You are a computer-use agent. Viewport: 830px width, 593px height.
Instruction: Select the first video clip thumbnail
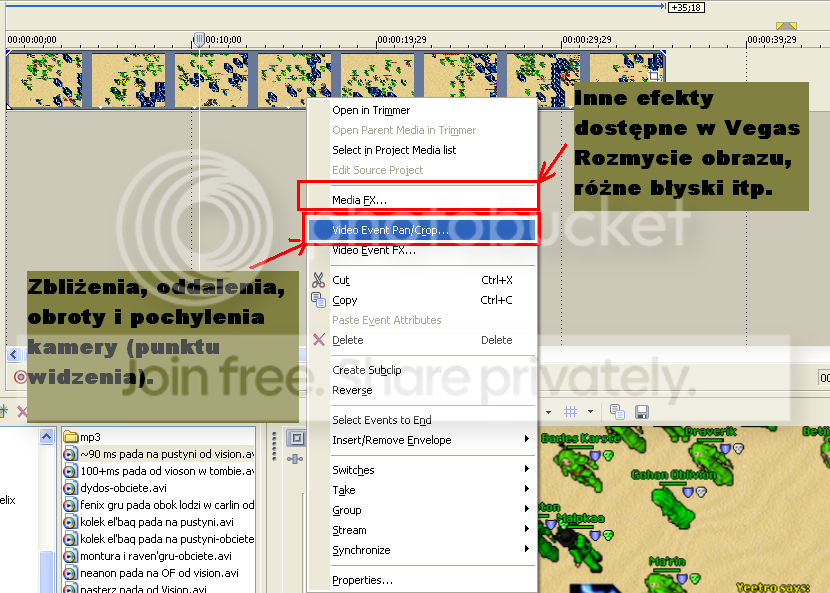tap(44, 79)
